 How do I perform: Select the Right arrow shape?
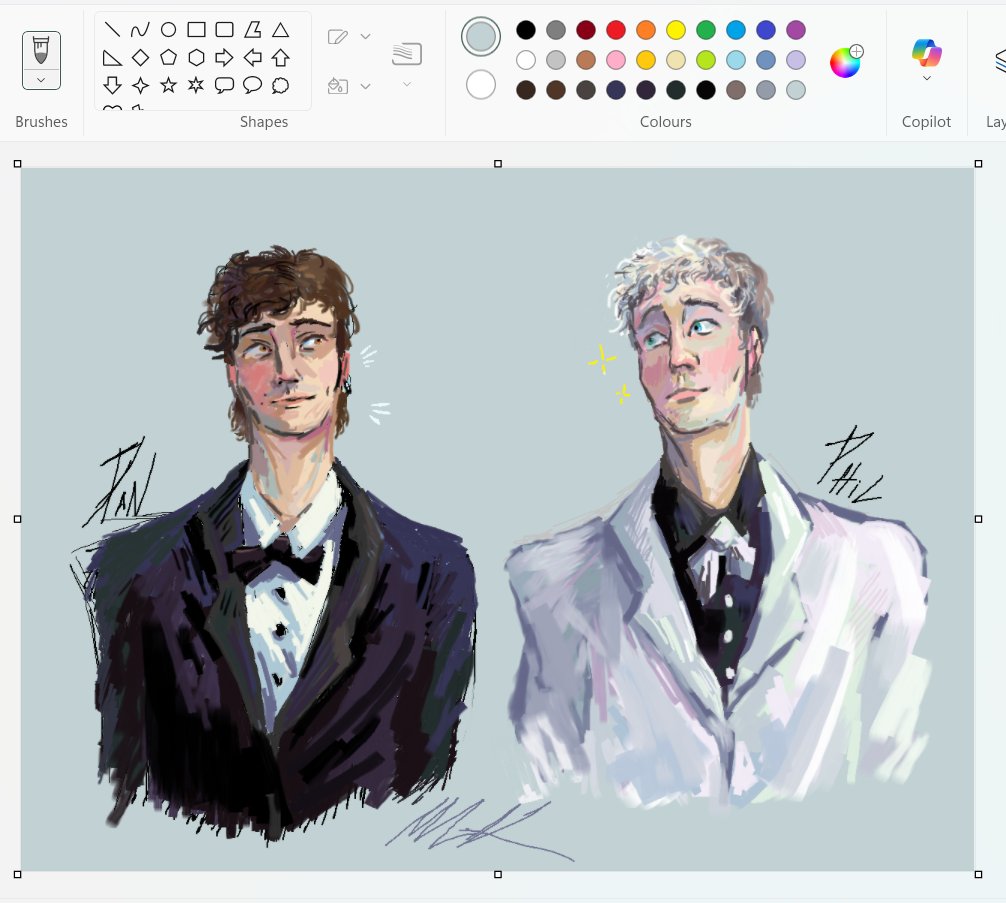(x=225, y=58)
